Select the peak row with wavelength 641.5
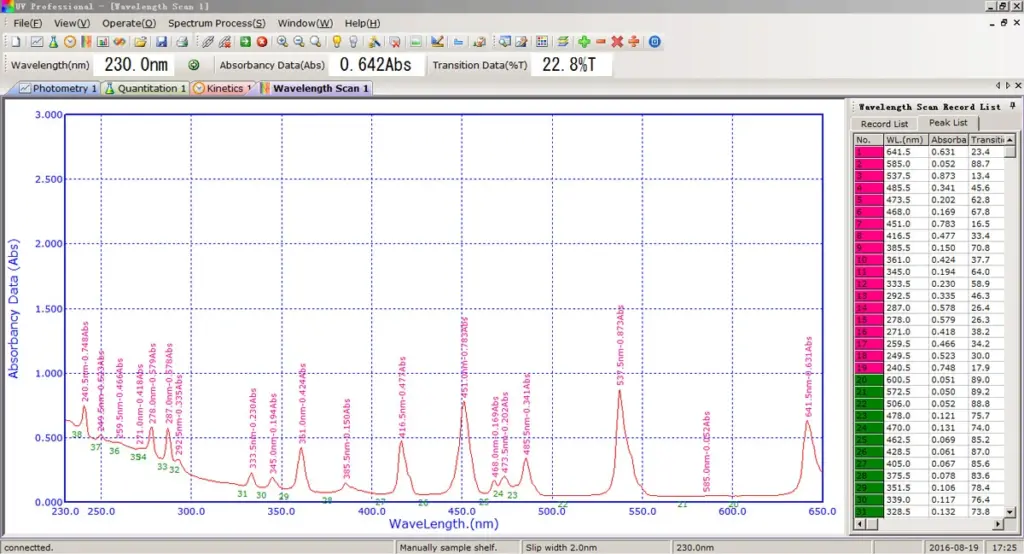This screenshot has width=1024, height=554. coord(929,152)
